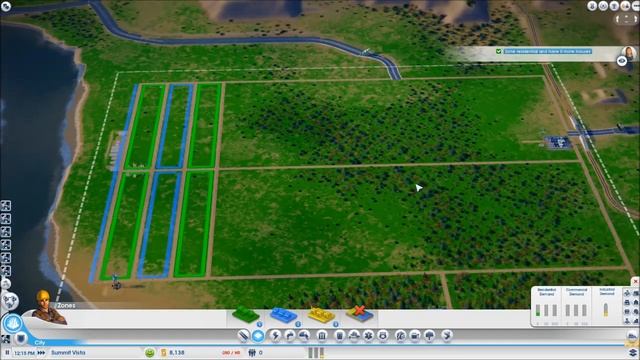
Task: Click the population count 0
Action: pyautogui.click(x=260, y=353)
